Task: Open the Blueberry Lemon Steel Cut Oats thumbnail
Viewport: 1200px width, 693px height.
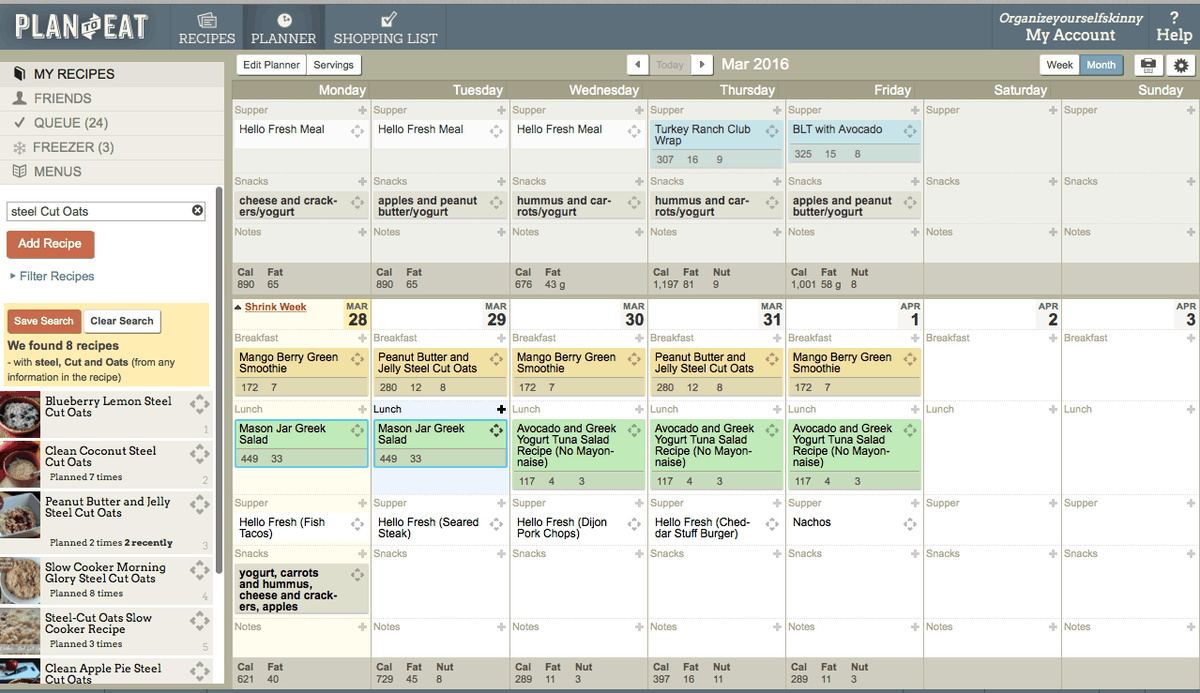Action: 20,413
